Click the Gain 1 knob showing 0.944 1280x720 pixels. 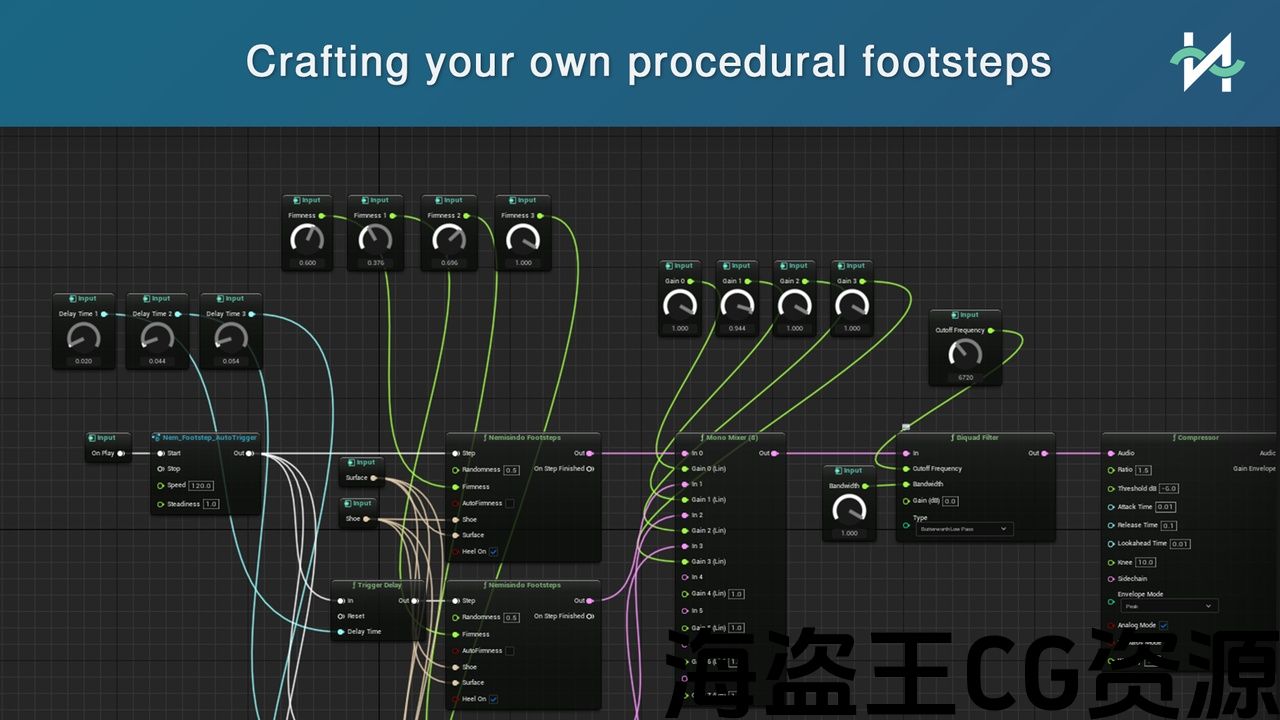pos(737,304)
